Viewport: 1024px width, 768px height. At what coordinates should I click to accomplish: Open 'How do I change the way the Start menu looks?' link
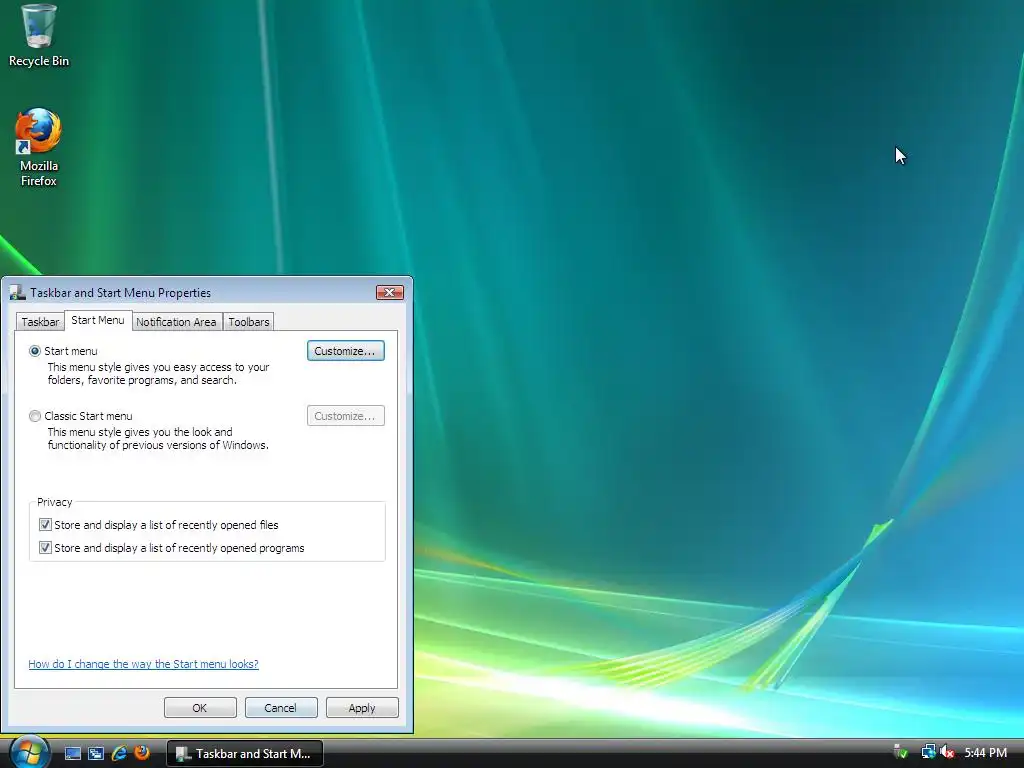click(x=144, y=664)
